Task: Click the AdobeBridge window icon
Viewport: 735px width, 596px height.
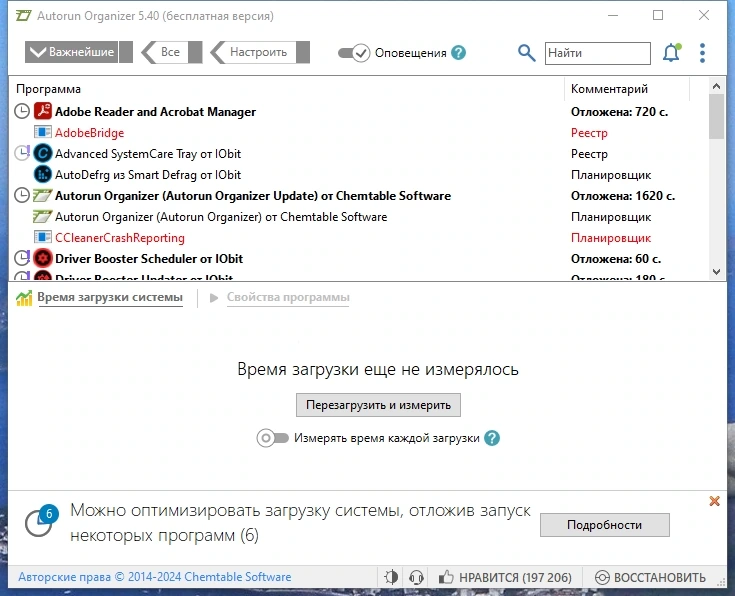Action: [x=43, y=132]
